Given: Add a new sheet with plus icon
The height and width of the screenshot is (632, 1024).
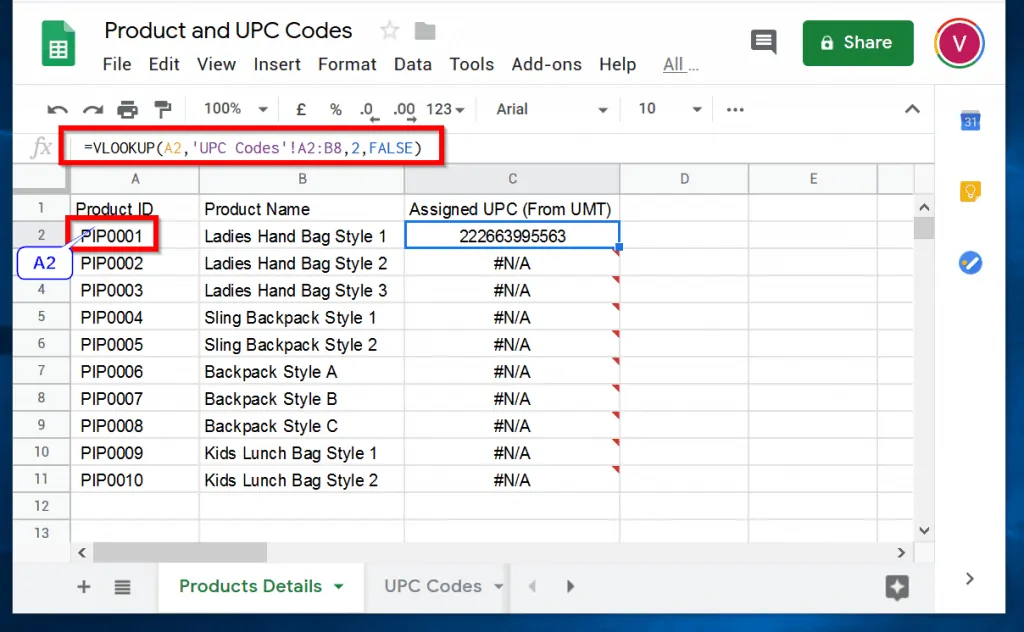Looking at the screenshot, I should click(84, 586).
